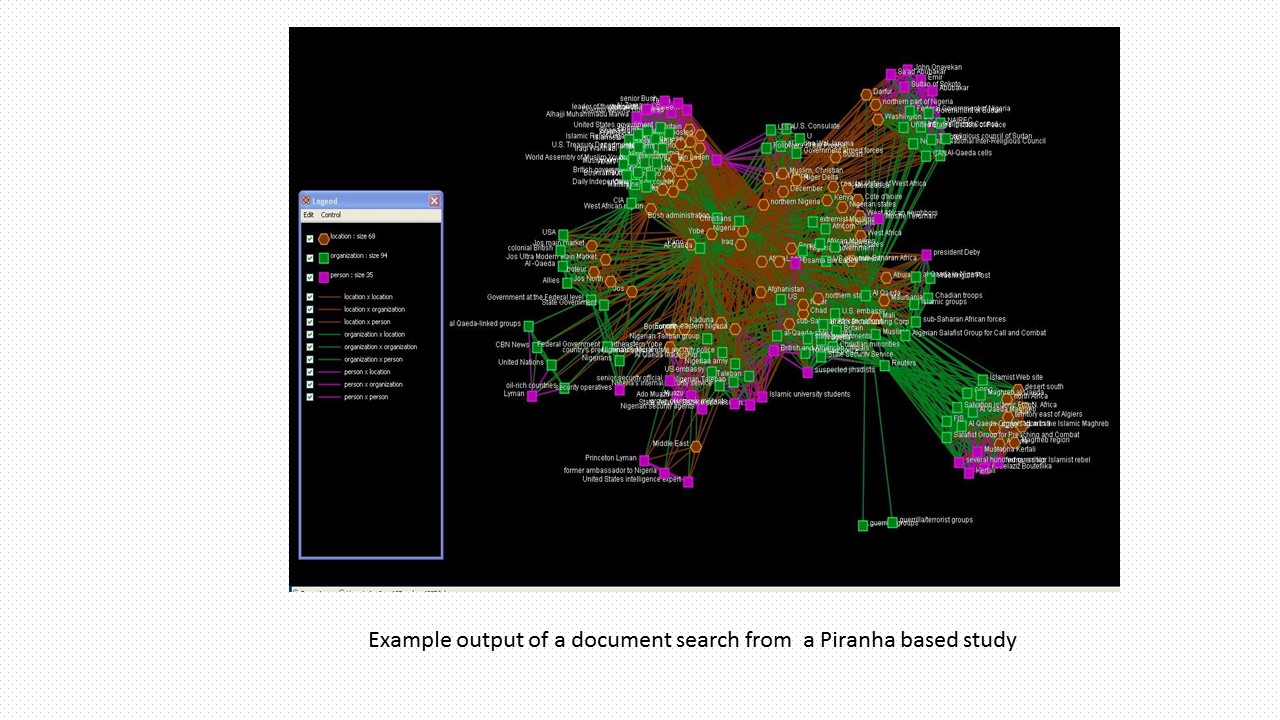Click the 'Afghanistan' location hexagon
This screenshot has width=1280, height=720.
(x=761, y=292)
